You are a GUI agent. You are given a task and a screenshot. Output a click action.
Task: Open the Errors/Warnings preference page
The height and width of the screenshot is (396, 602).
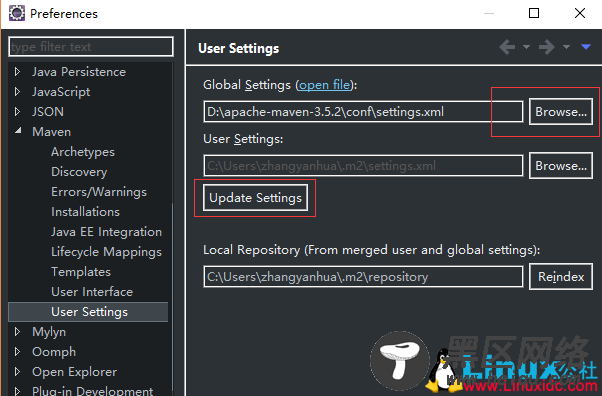[99, 192]
